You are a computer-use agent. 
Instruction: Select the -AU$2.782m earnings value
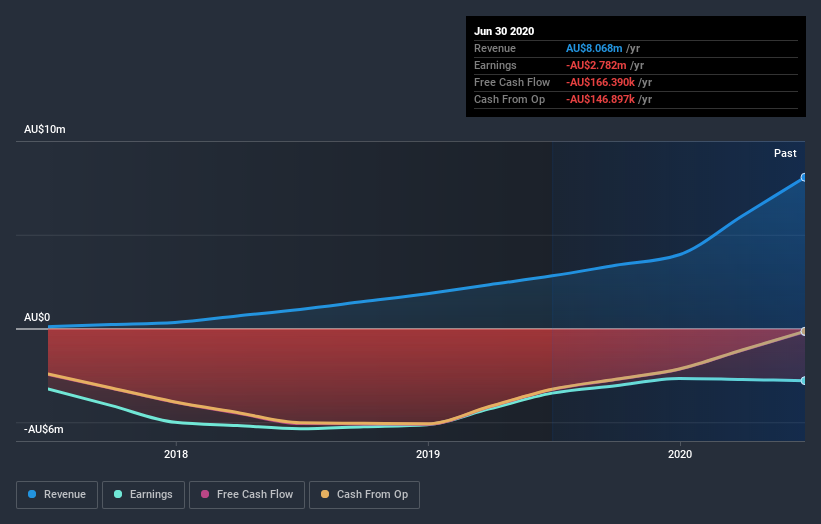(596, 65)
